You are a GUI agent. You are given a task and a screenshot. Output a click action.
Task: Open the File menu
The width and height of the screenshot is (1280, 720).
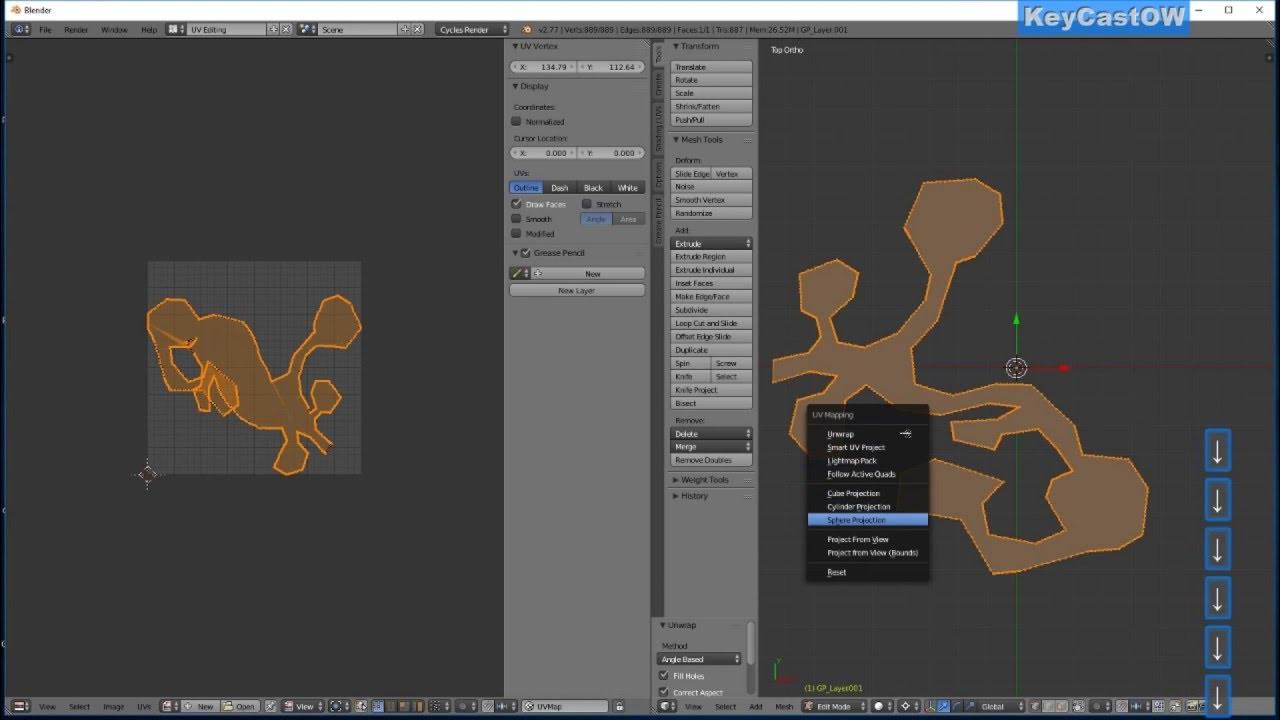45,30
